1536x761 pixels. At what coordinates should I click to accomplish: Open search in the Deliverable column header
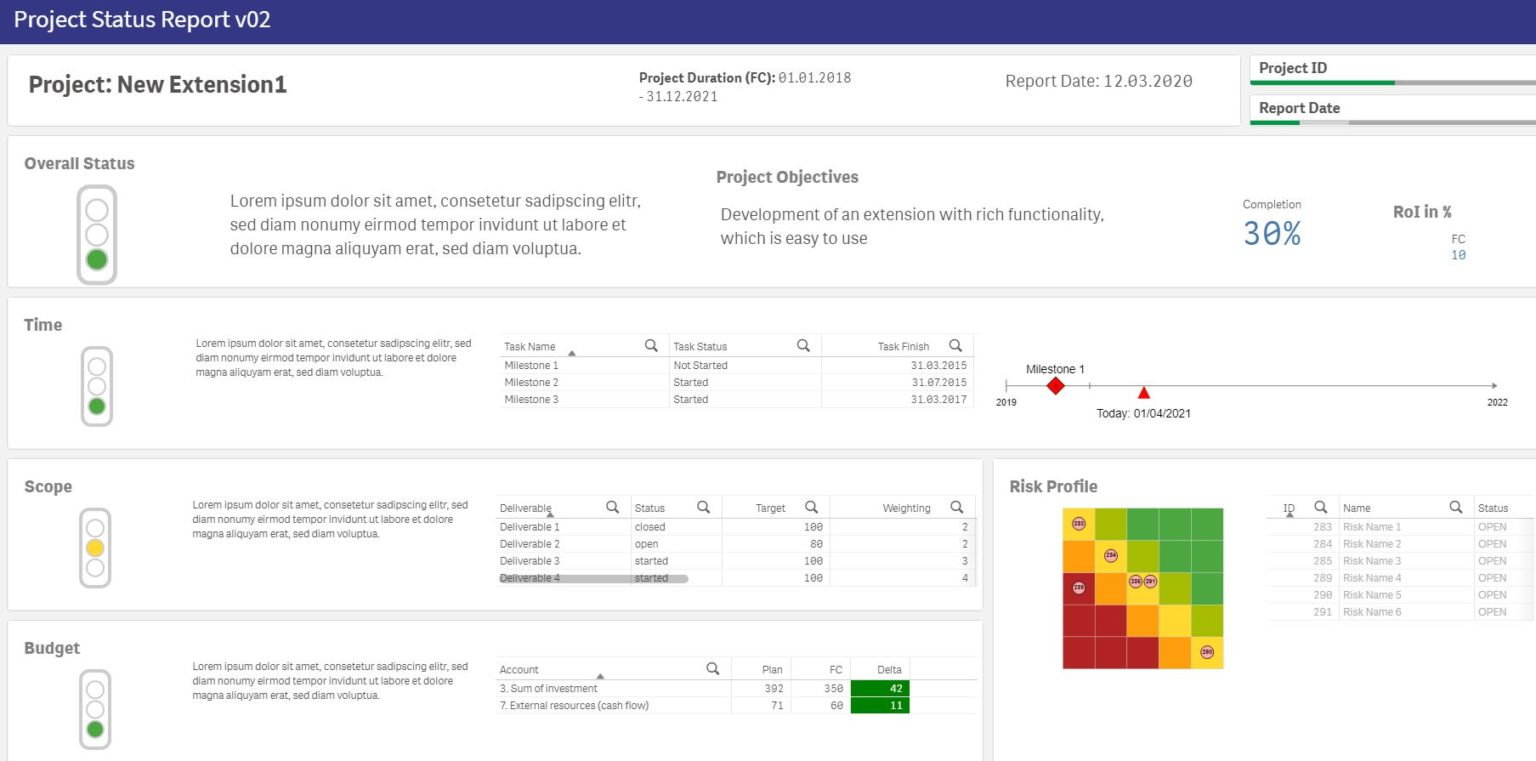(612, 507)
